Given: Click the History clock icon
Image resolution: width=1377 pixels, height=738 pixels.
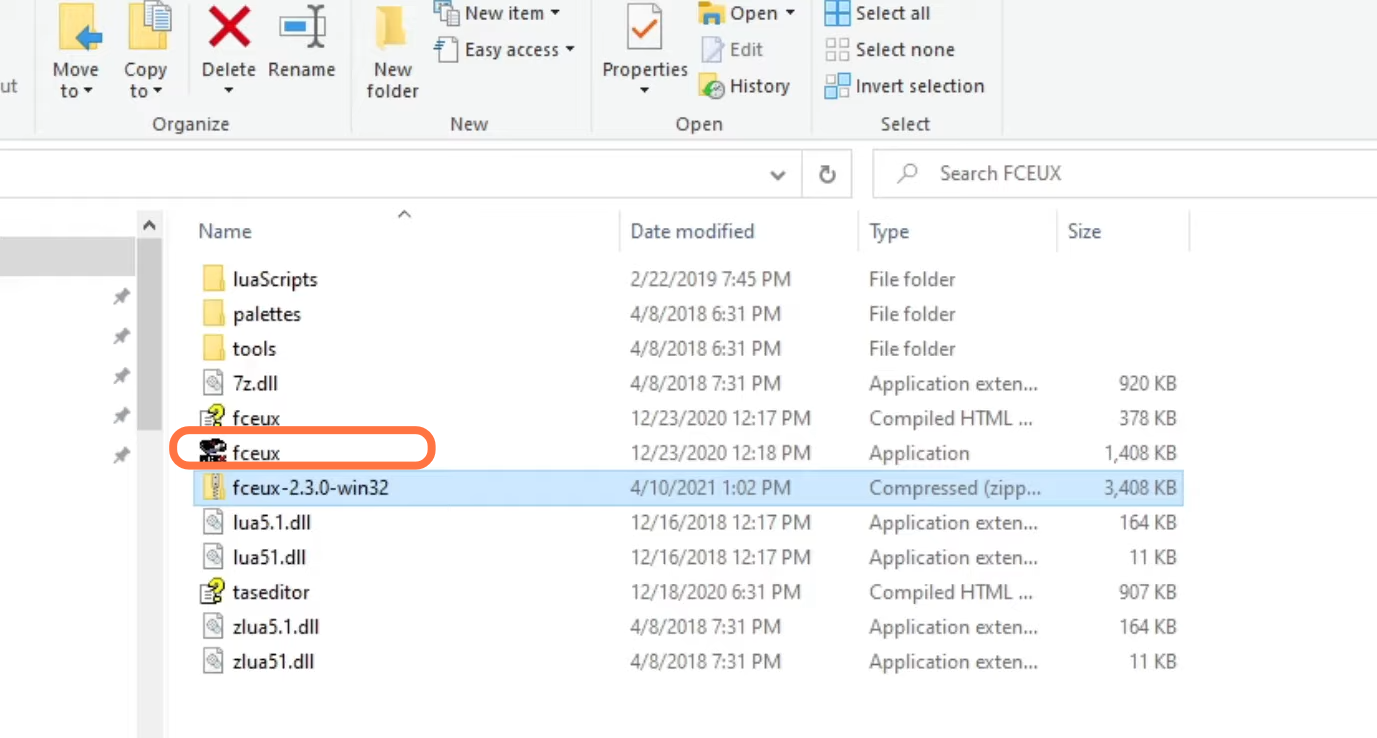Looking at the screenshot, I should coord(712,86).
